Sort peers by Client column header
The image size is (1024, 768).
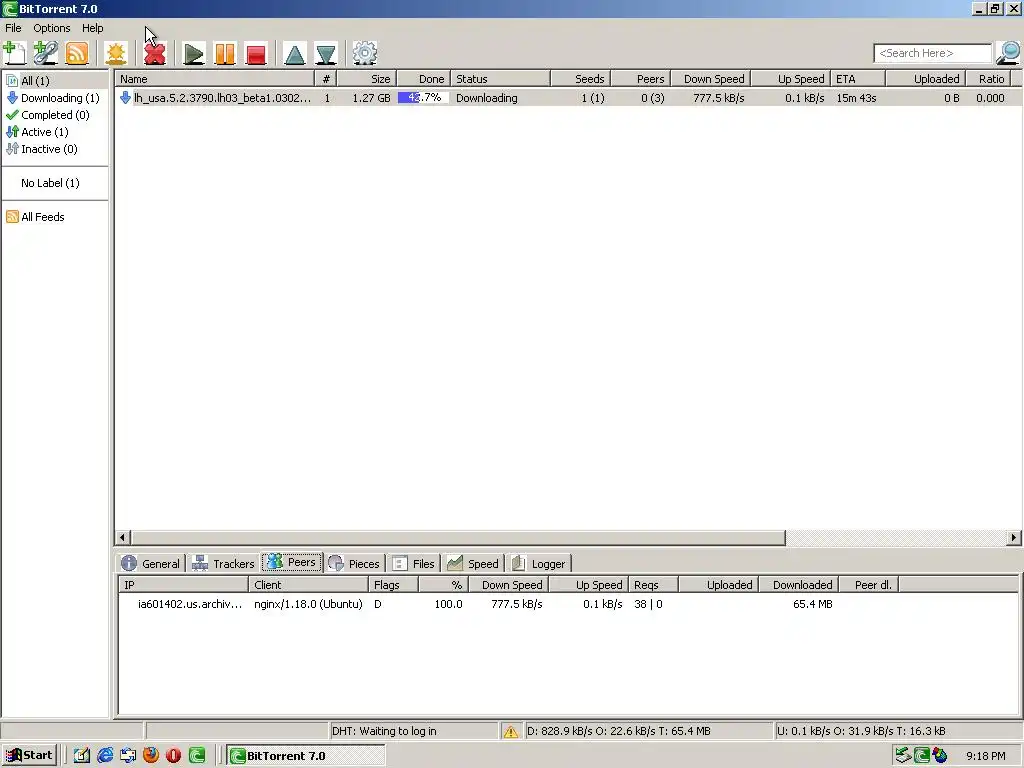(308, 585)
